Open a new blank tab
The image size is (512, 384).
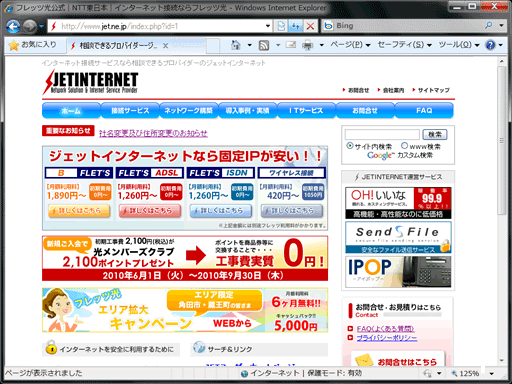213,46
